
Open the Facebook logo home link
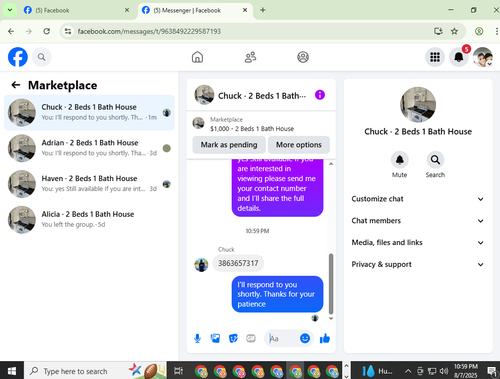(x=18, y=57)
